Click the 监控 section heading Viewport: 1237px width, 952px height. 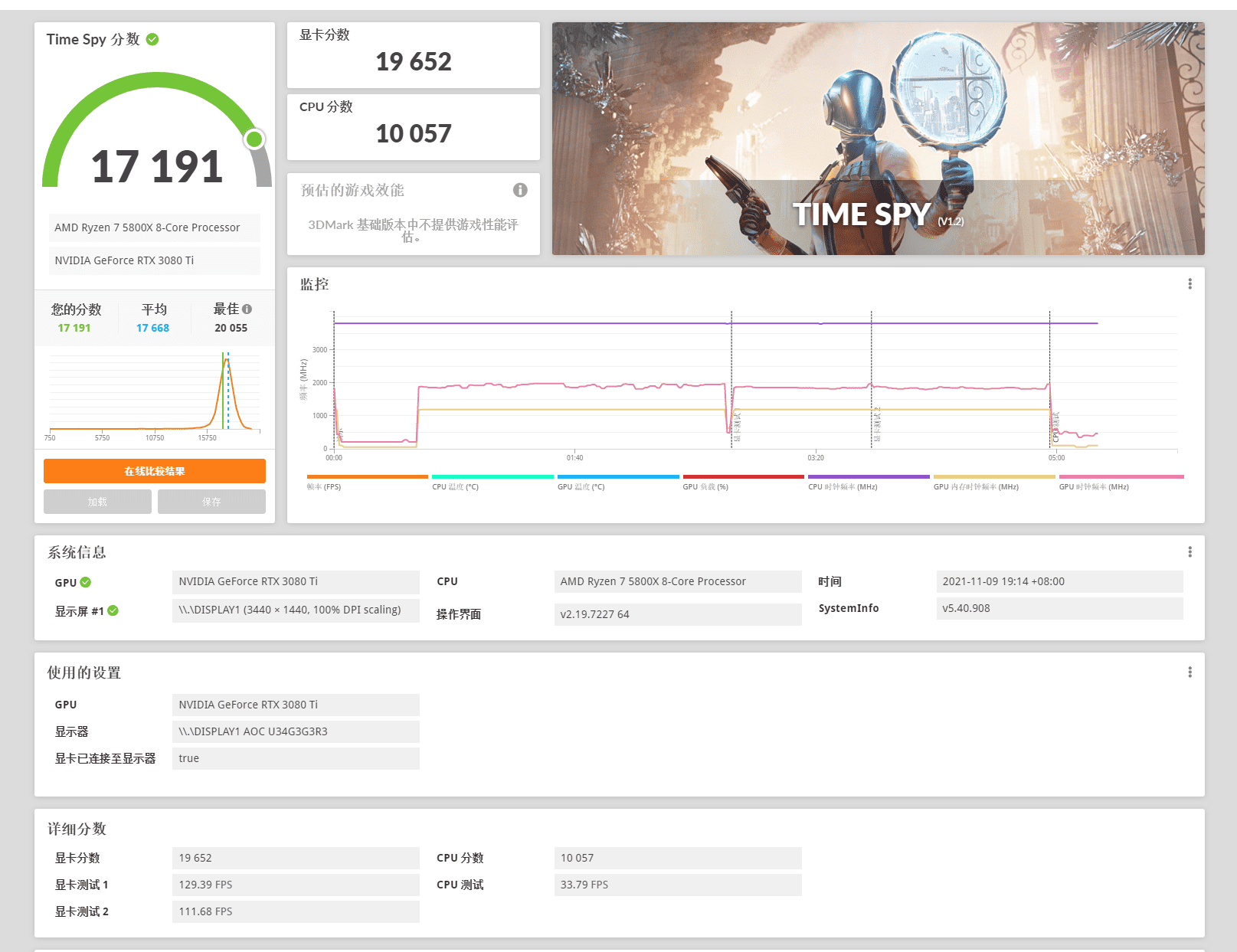click(314, 284)
